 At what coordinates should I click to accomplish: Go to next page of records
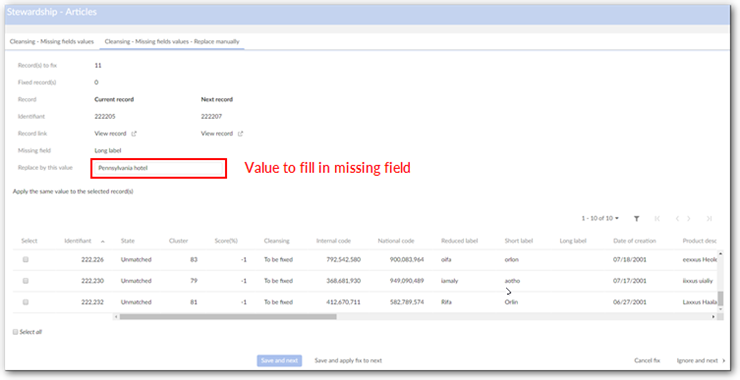pyautogui.click(x=689, y=219)
